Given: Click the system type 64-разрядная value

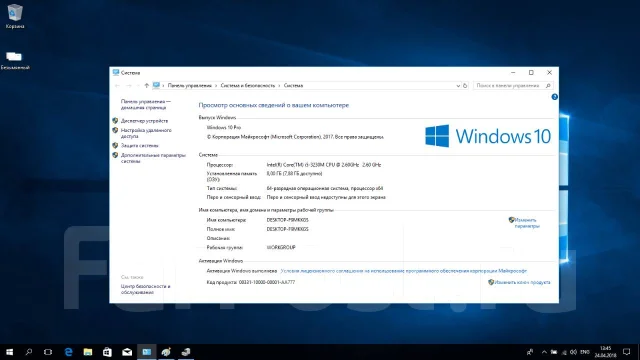Looking at the screenshot, I should pos(324,188).
